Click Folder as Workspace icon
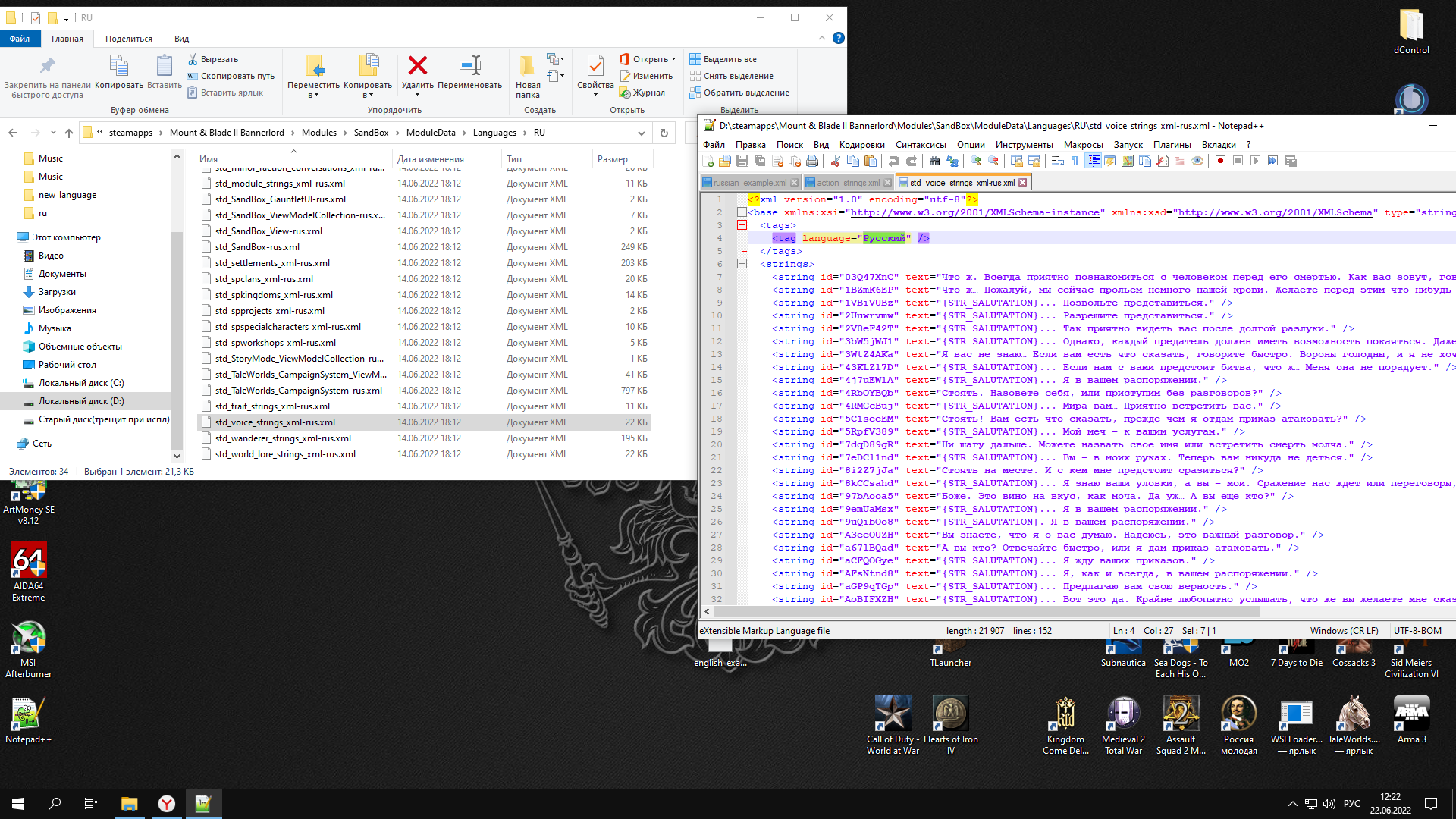This screenshot has height=819, width=1456. pyautogui.click(x=1180, y=161)
